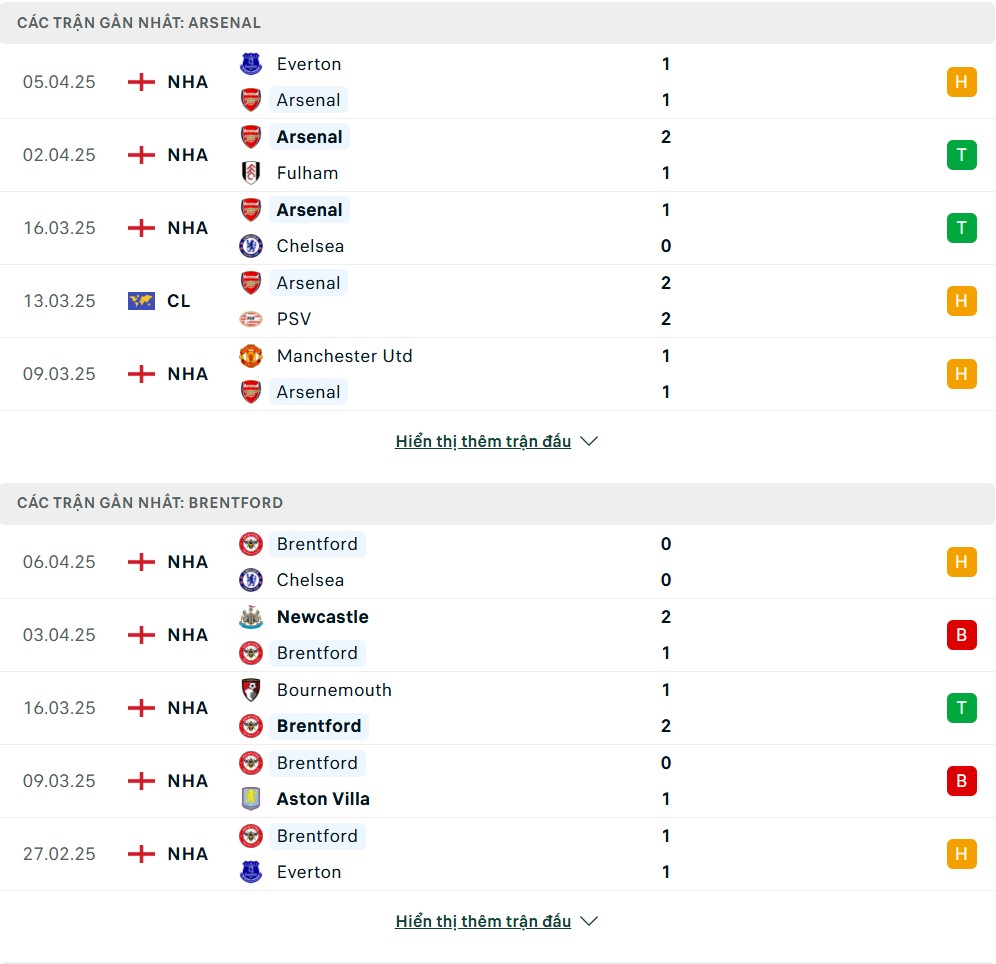
Task: Click the orange H badge for Everton-Arsenal
Action: tap(962, 82)
